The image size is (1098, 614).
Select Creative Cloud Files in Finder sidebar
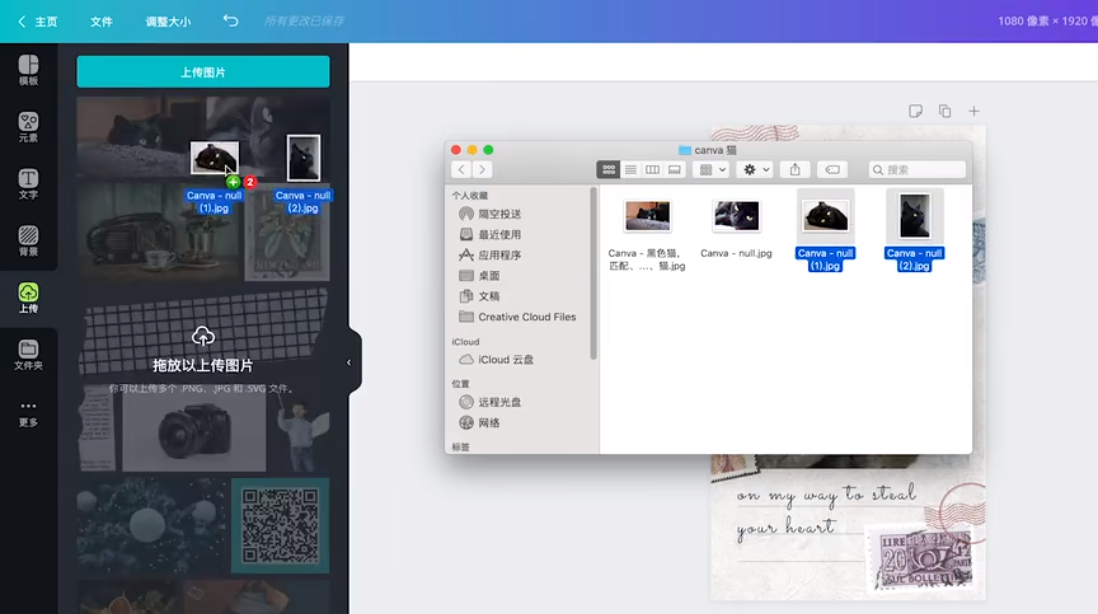[517, 316]
